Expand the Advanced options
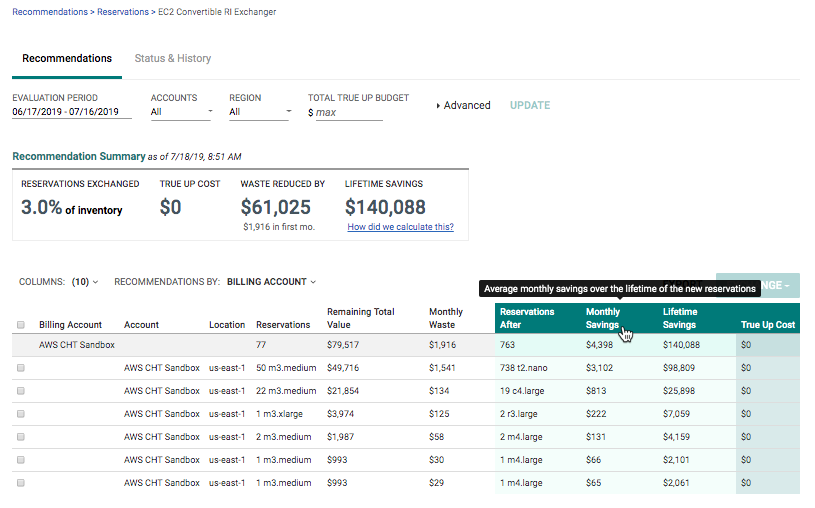815x508 pixels. pyautogui.click(x=463, y=105)
